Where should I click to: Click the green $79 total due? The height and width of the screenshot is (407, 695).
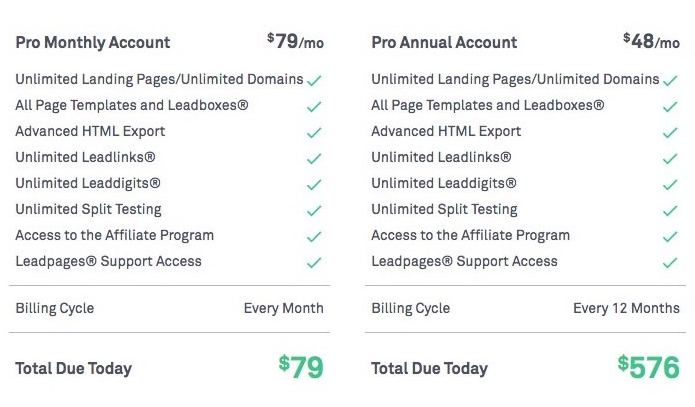301,367
